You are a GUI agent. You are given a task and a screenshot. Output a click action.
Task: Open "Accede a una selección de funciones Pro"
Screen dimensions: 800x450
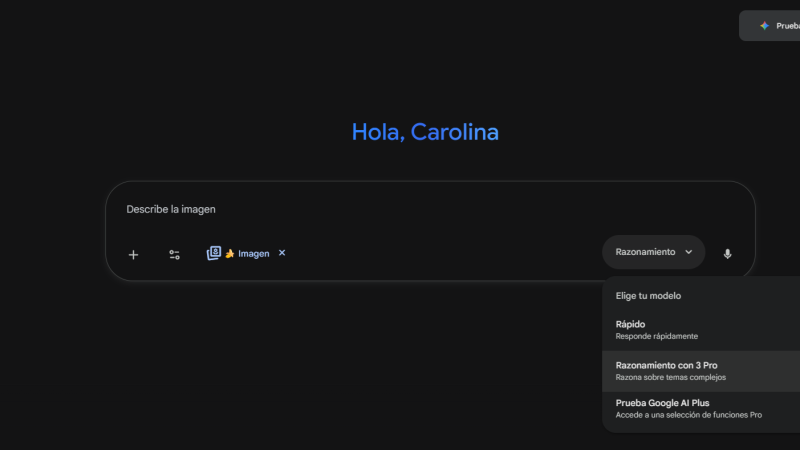[688, 415]
